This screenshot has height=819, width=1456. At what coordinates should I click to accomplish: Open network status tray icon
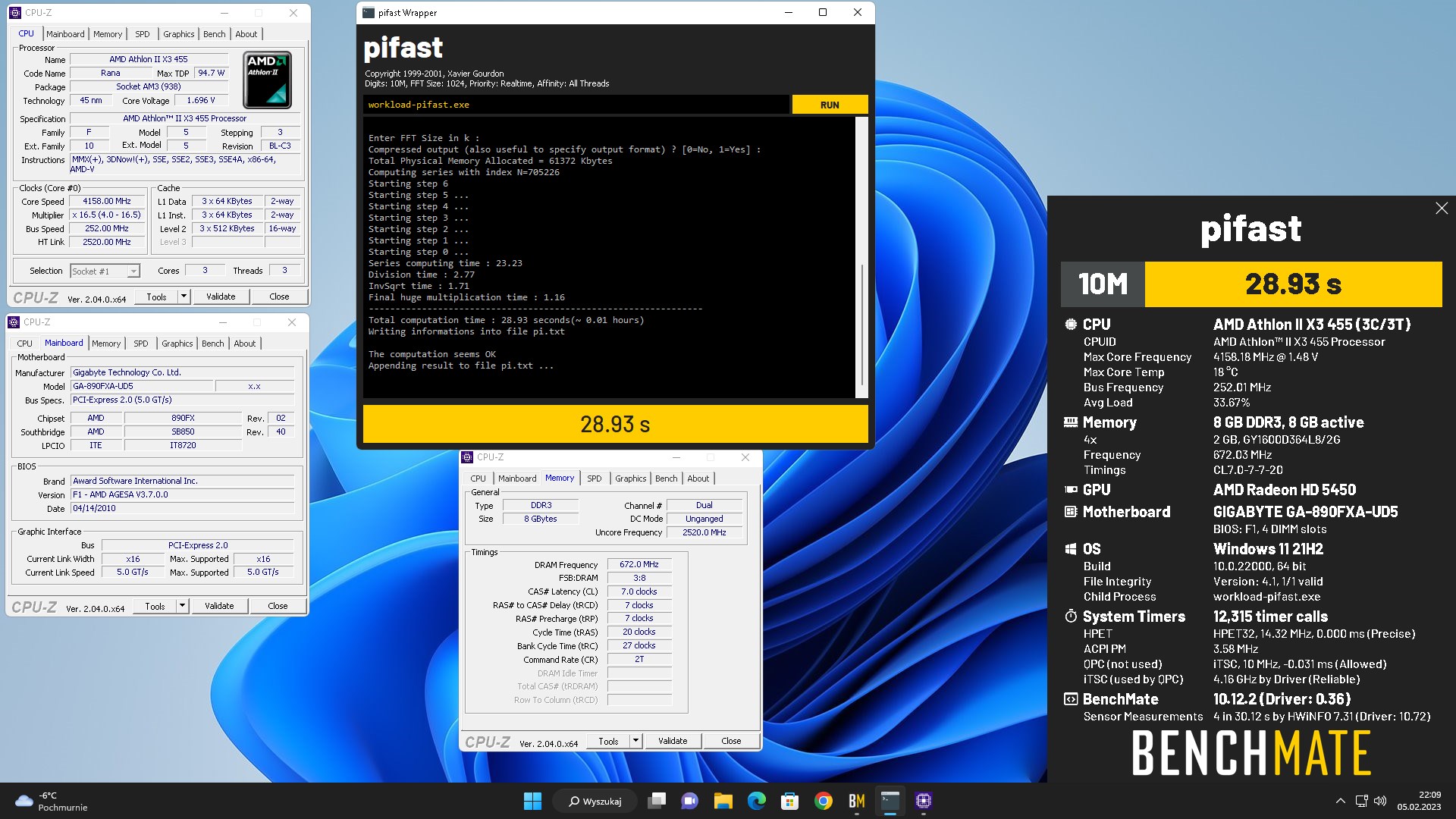pos(1361,801)
